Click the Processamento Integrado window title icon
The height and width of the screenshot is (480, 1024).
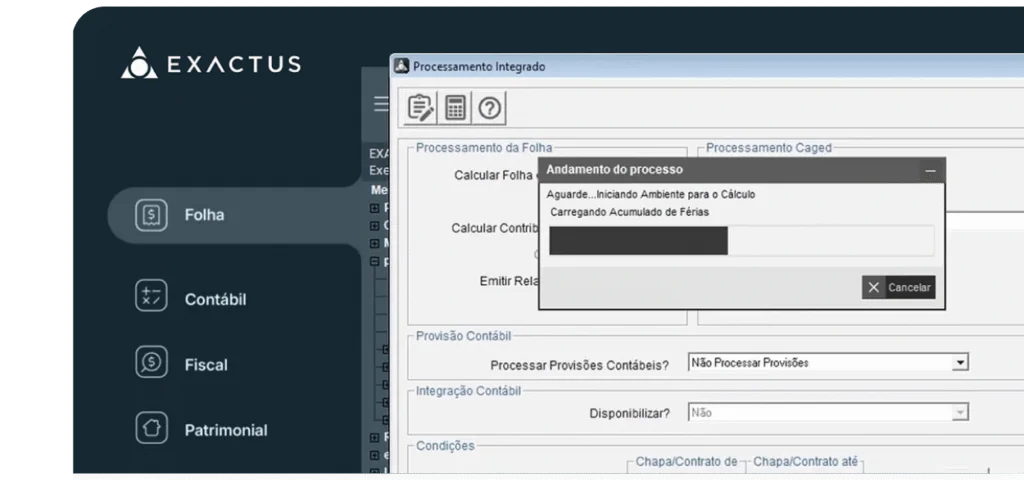pyautogui.click(x=402, y=67)
